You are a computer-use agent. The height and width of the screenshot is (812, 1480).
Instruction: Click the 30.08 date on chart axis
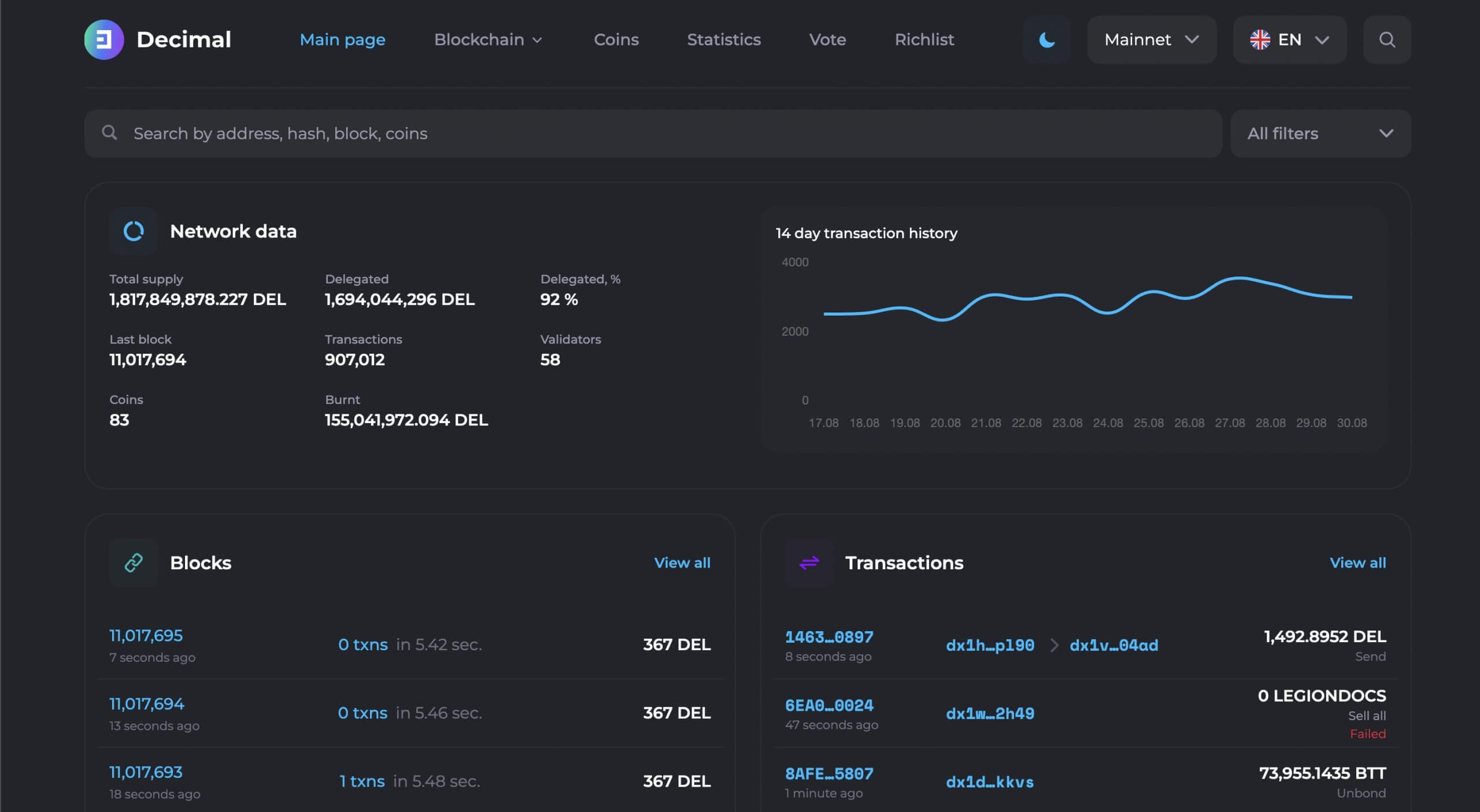point(1352,422)
